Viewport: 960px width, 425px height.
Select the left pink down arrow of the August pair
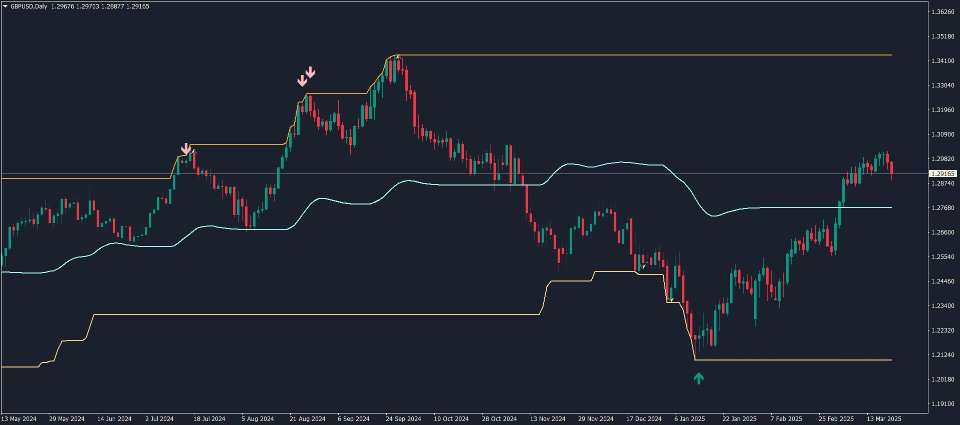click(302, 80)
